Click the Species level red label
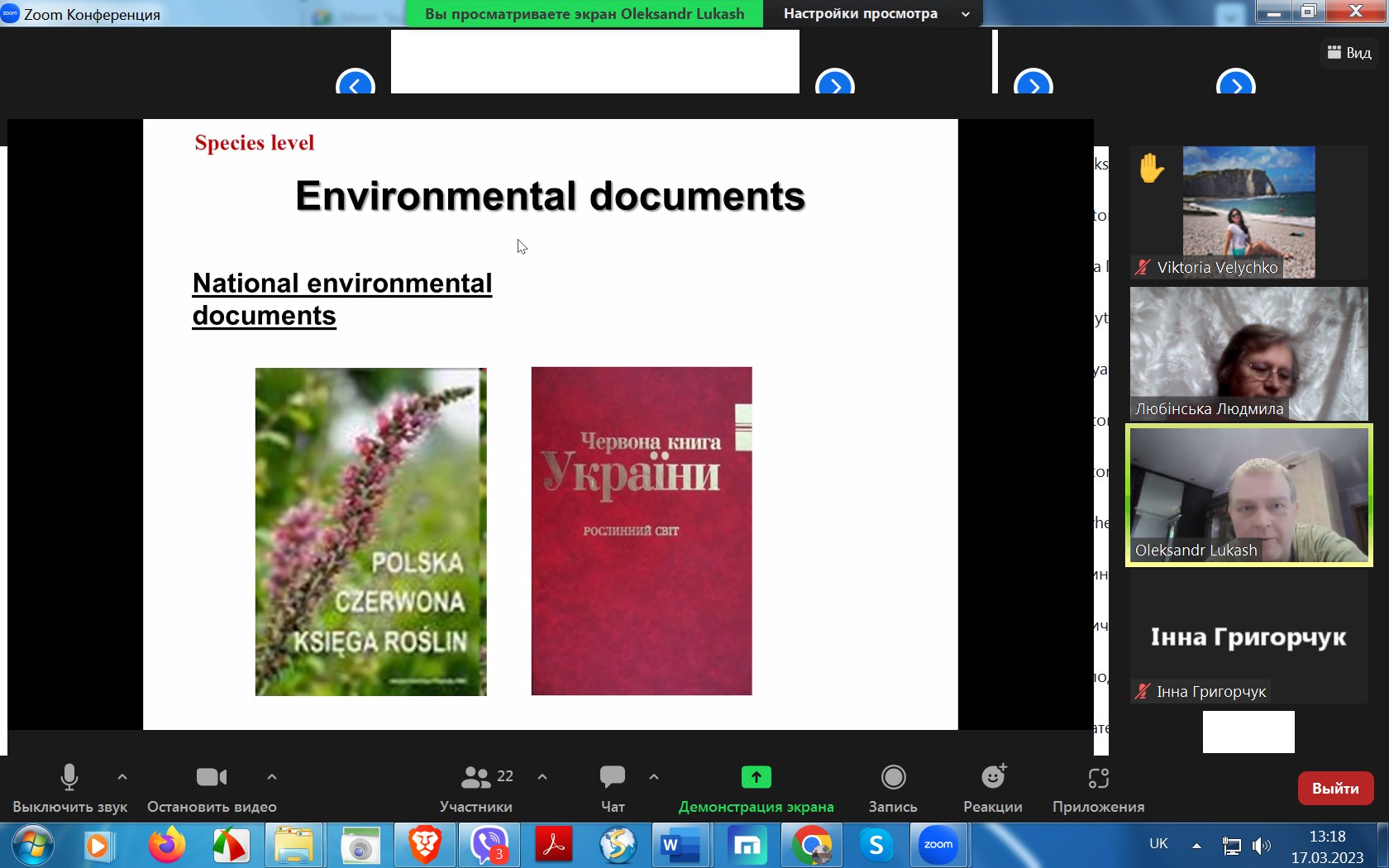 click(255, 143)
